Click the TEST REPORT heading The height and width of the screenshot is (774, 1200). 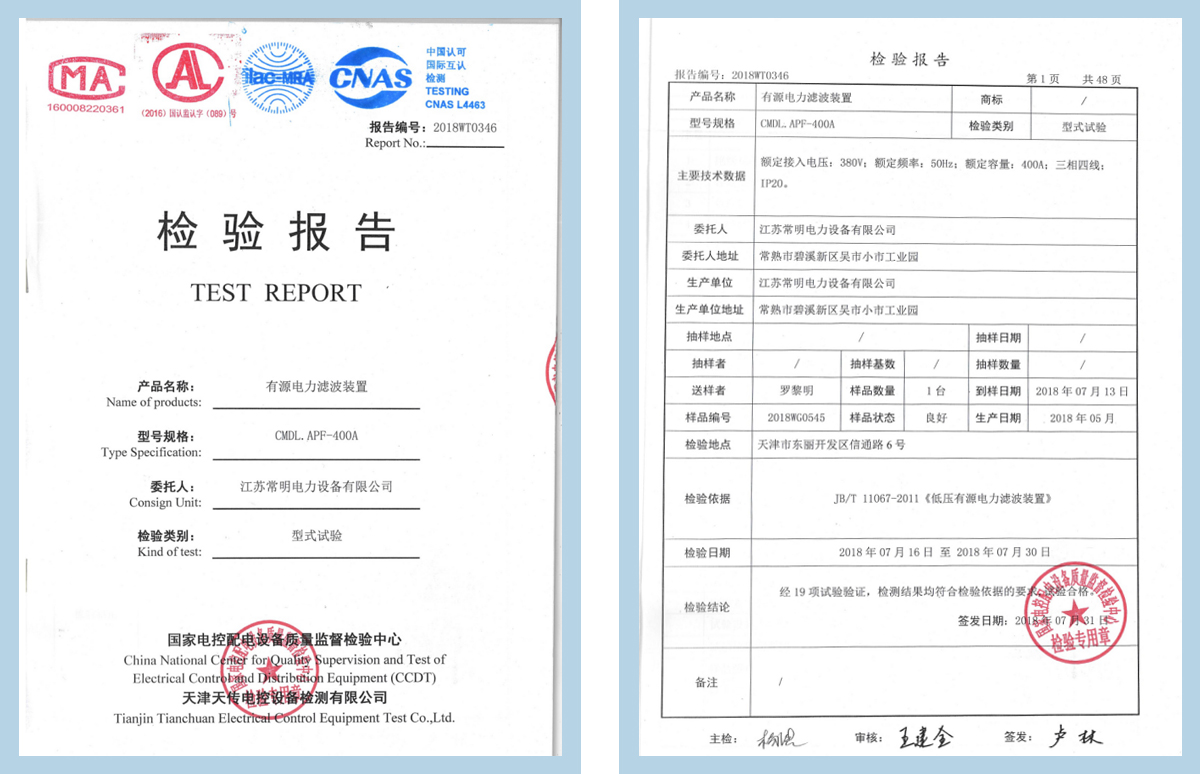pos(276,293)
